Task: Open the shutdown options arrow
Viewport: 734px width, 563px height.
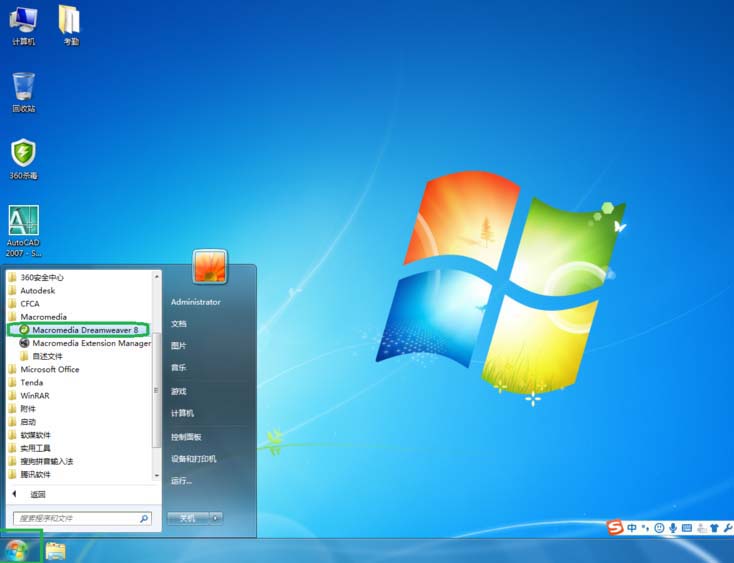Action: point(216,518)
